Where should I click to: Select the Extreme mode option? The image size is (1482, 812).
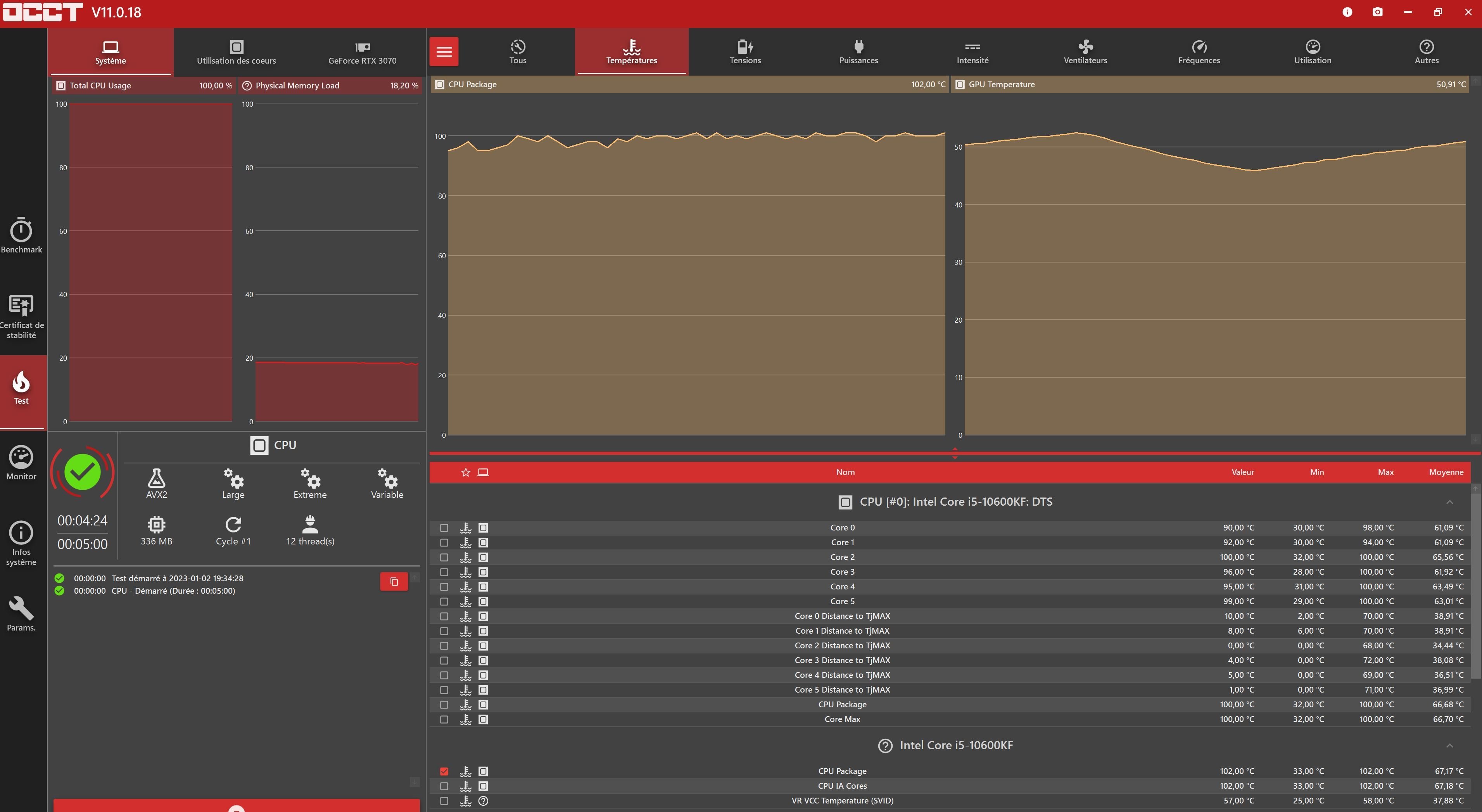[310, 484]
